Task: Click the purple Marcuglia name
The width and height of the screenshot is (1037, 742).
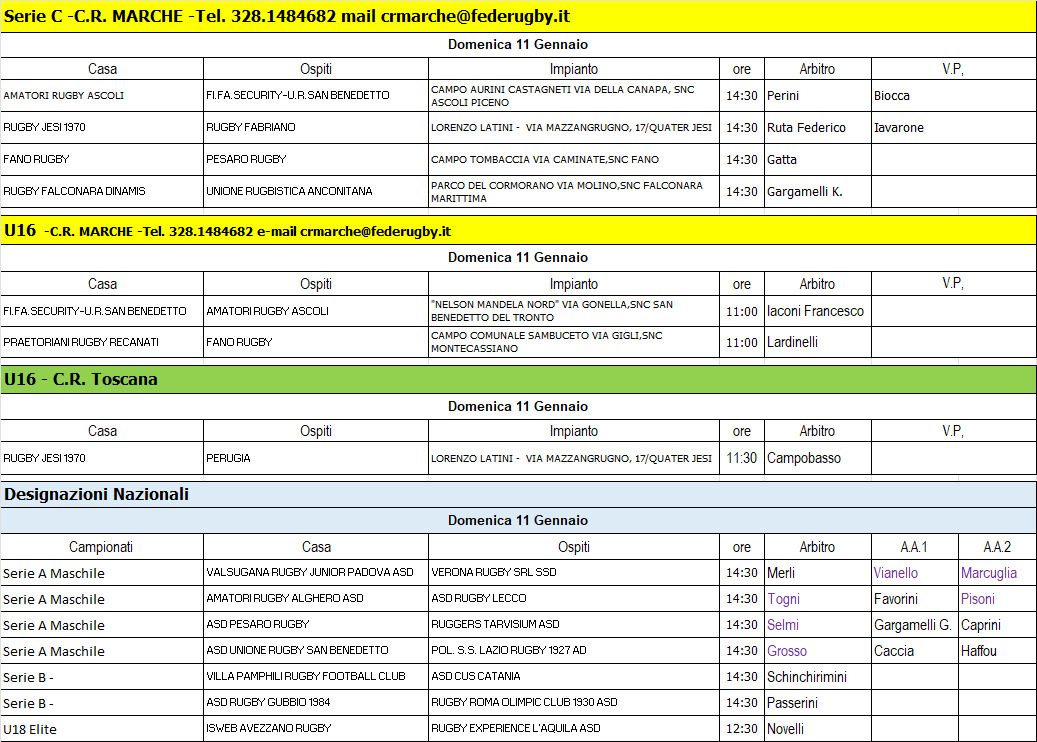Action: pyautogui.click(x=988, y=573)
